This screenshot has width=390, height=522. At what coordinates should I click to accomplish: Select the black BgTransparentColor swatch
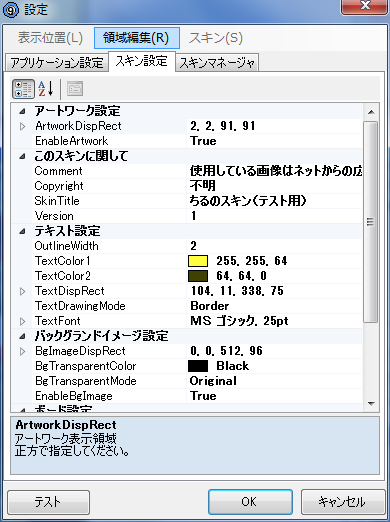[198, 366]
